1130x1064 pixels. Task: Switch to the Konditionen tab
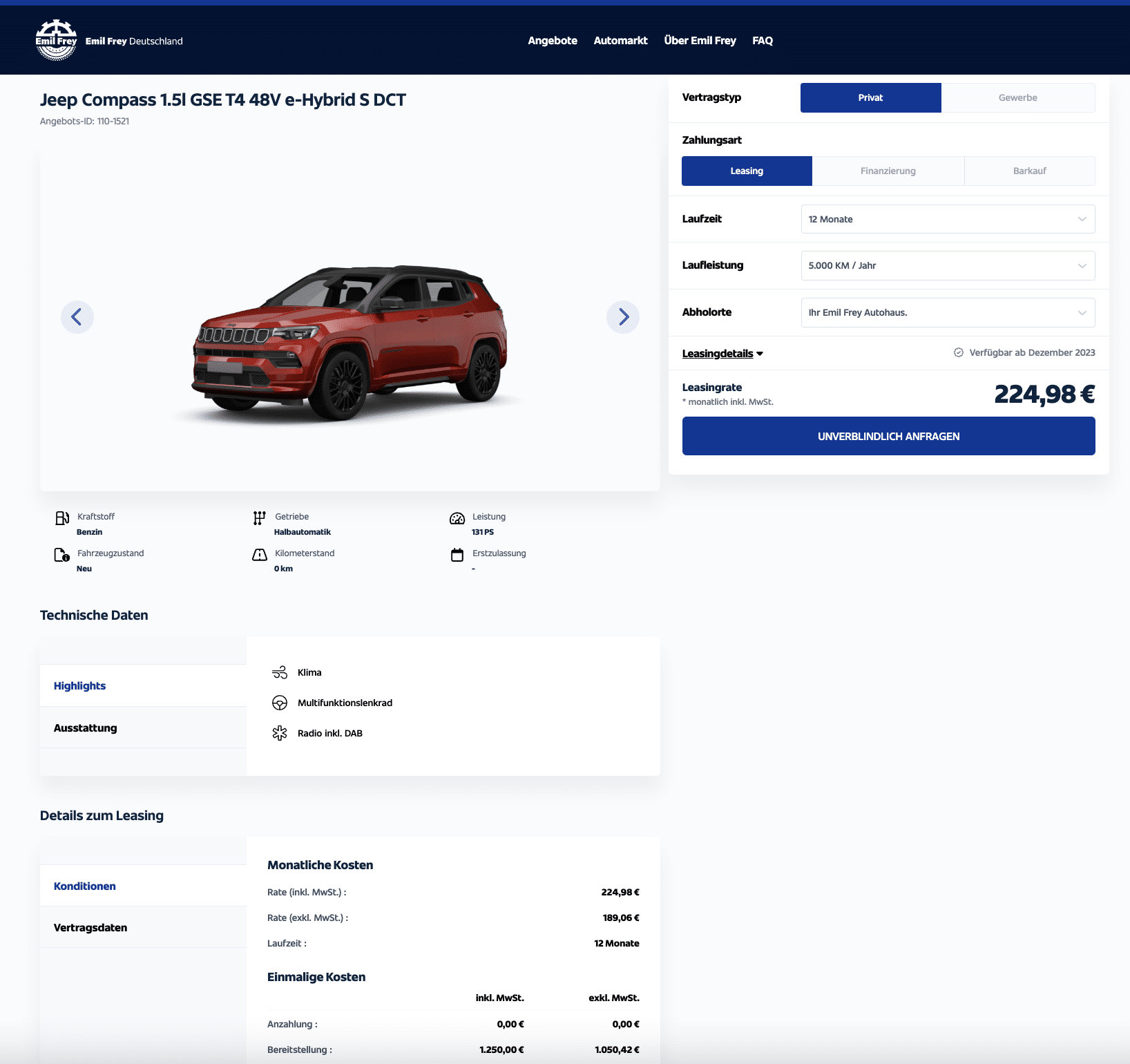pos(143,886)
